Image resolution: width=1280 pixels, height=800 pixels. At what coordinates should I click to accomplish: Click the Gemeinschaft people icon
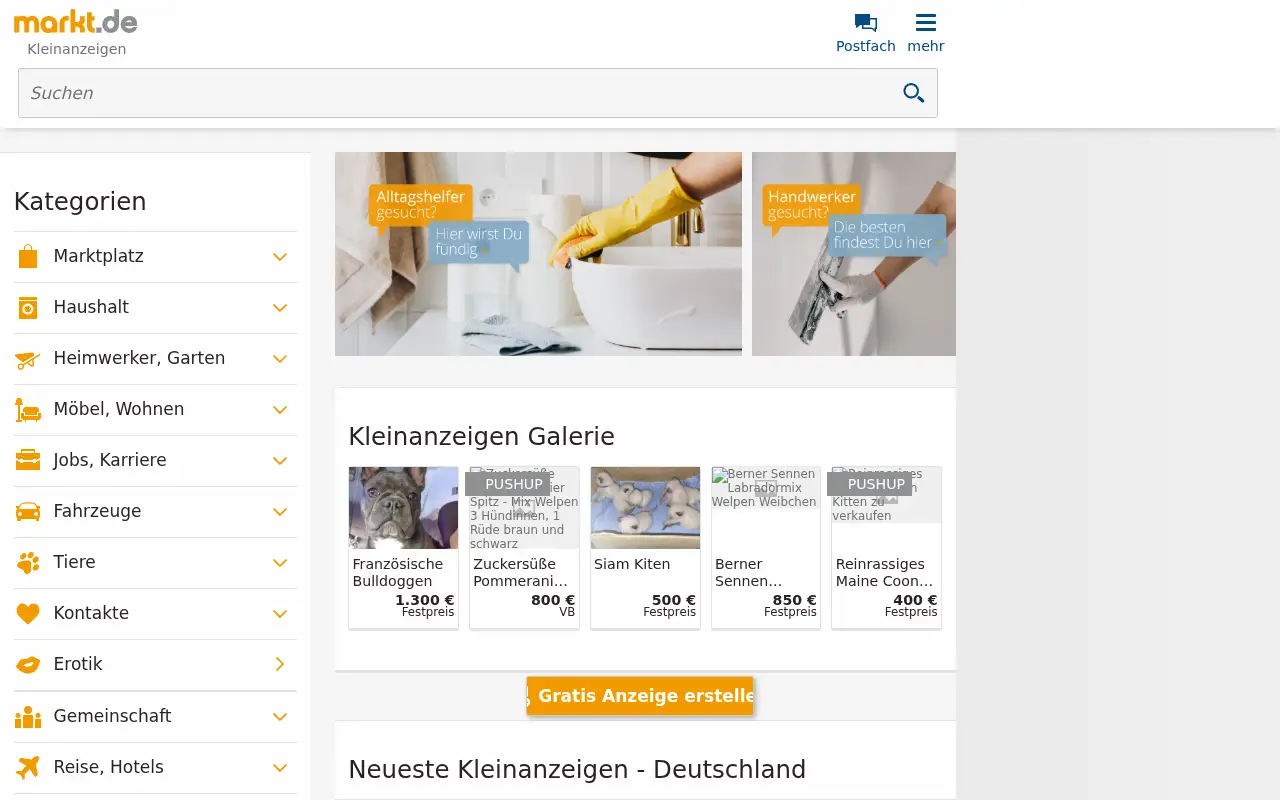(x=28, y=717)
